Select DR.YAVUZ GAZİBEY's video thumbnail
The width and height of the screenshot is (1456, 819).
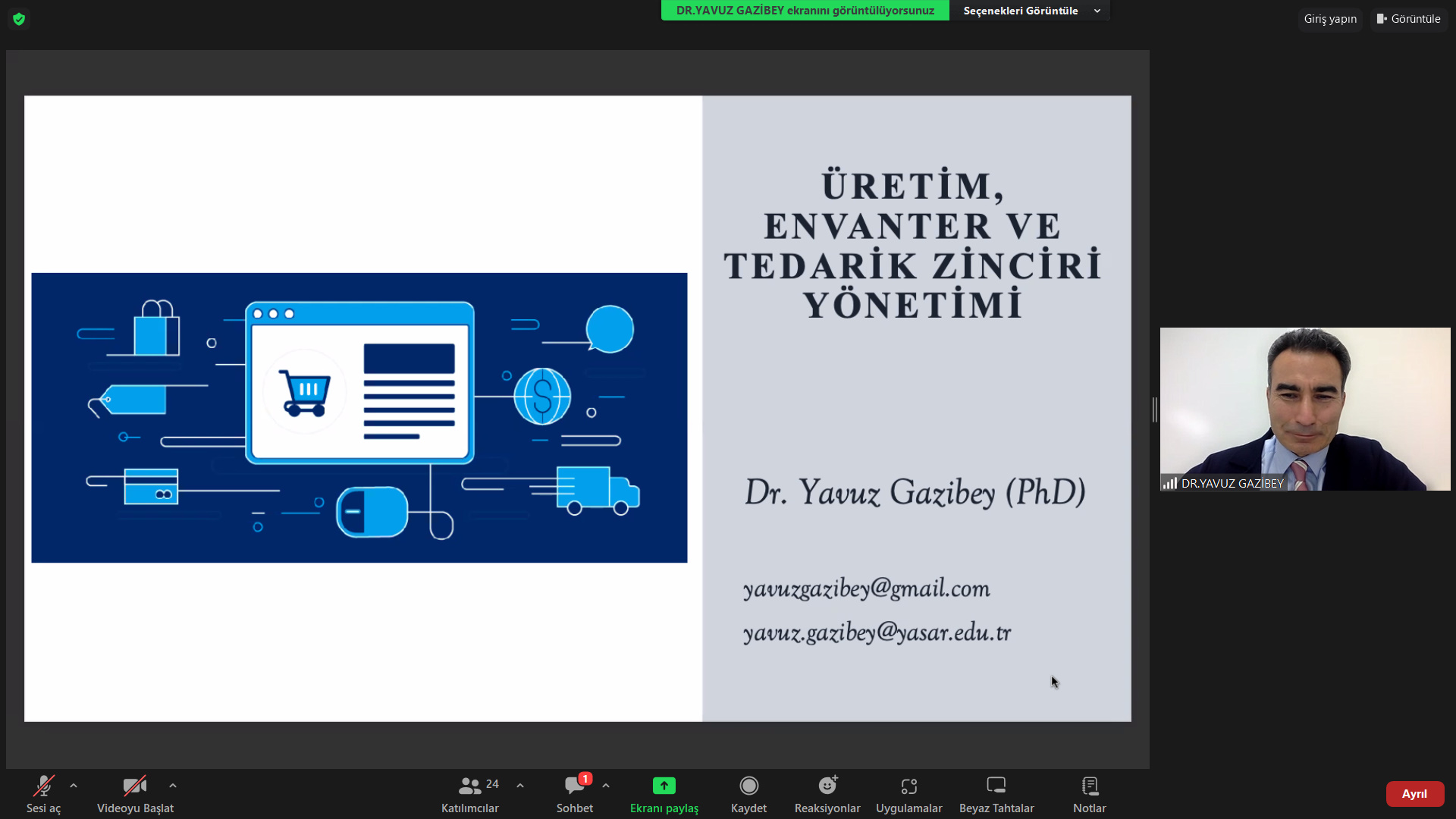(x=1304, y=409)
